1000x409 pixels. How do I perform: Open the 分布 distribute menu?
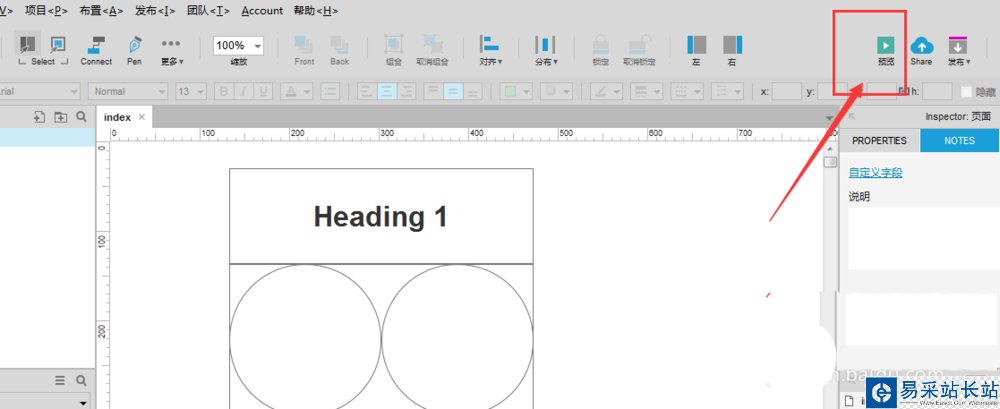click(x=546, y=50)
